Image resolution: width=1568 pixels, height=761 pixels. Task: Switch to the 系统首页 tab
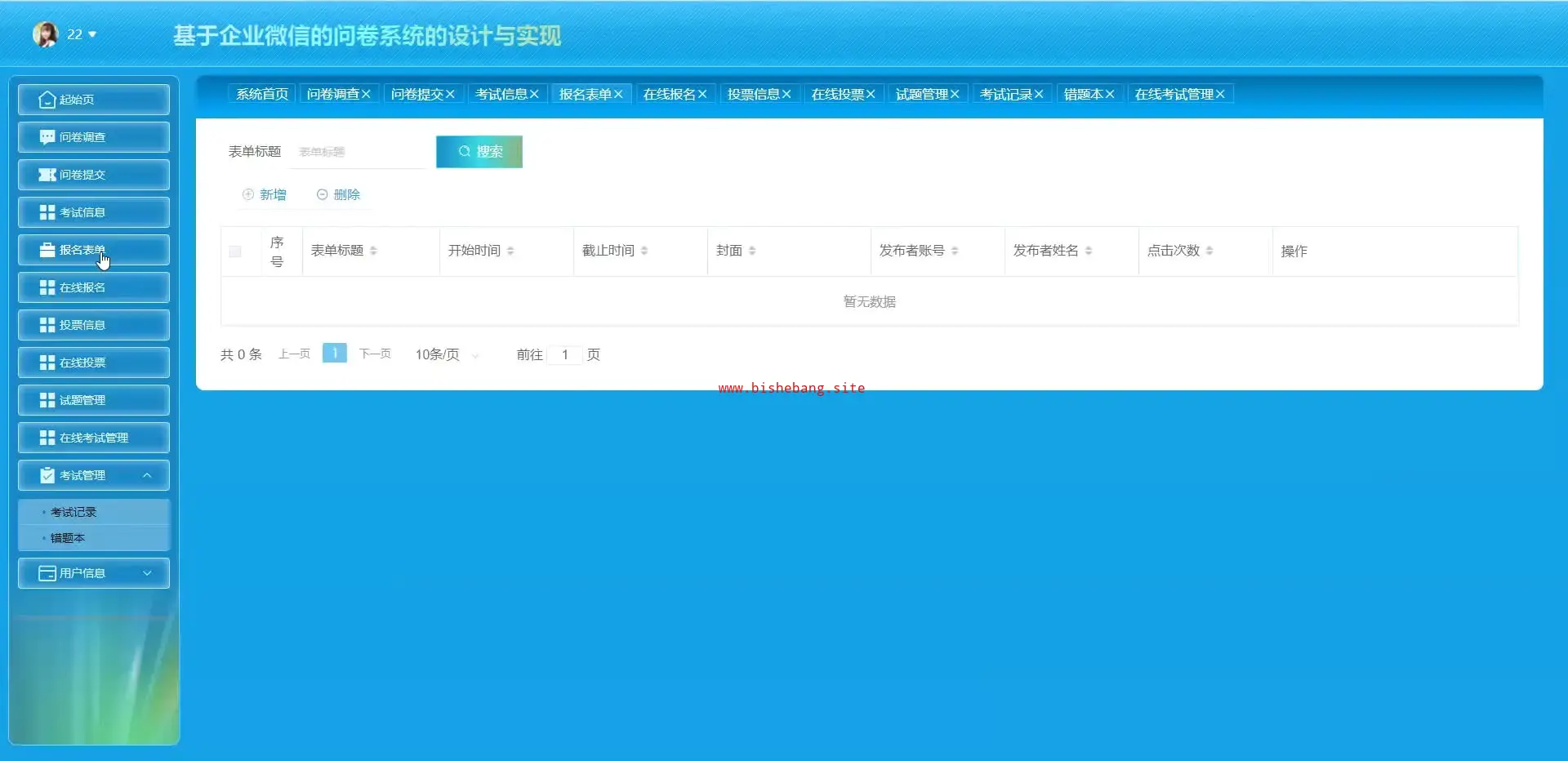(x=261, y=95)
